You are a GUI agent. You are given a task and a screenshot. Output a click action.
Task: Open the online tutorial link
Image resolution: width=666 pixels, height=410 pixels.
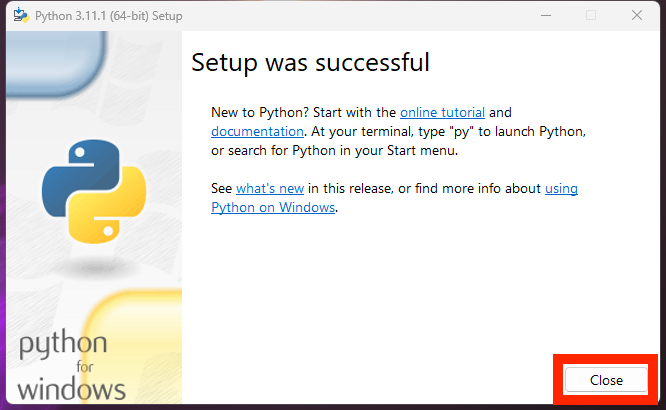[442, 113]
